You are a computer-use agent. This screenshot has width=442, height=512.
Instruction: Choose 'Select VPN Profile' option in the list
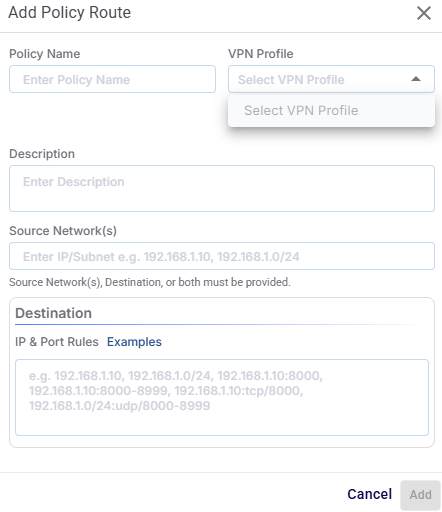point(331,111)
